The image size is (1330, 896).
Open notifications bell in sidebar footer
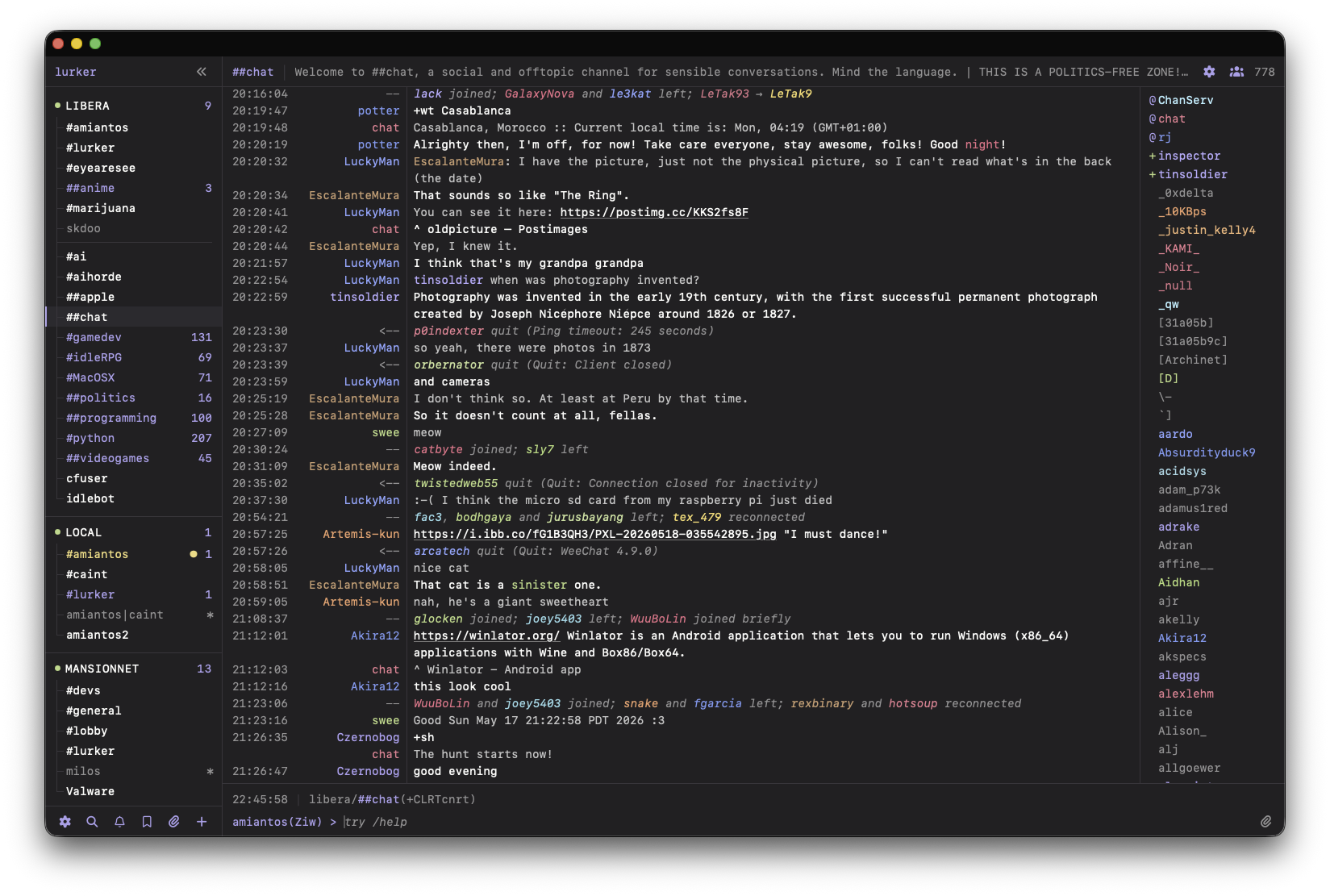(x=119, y=822)
